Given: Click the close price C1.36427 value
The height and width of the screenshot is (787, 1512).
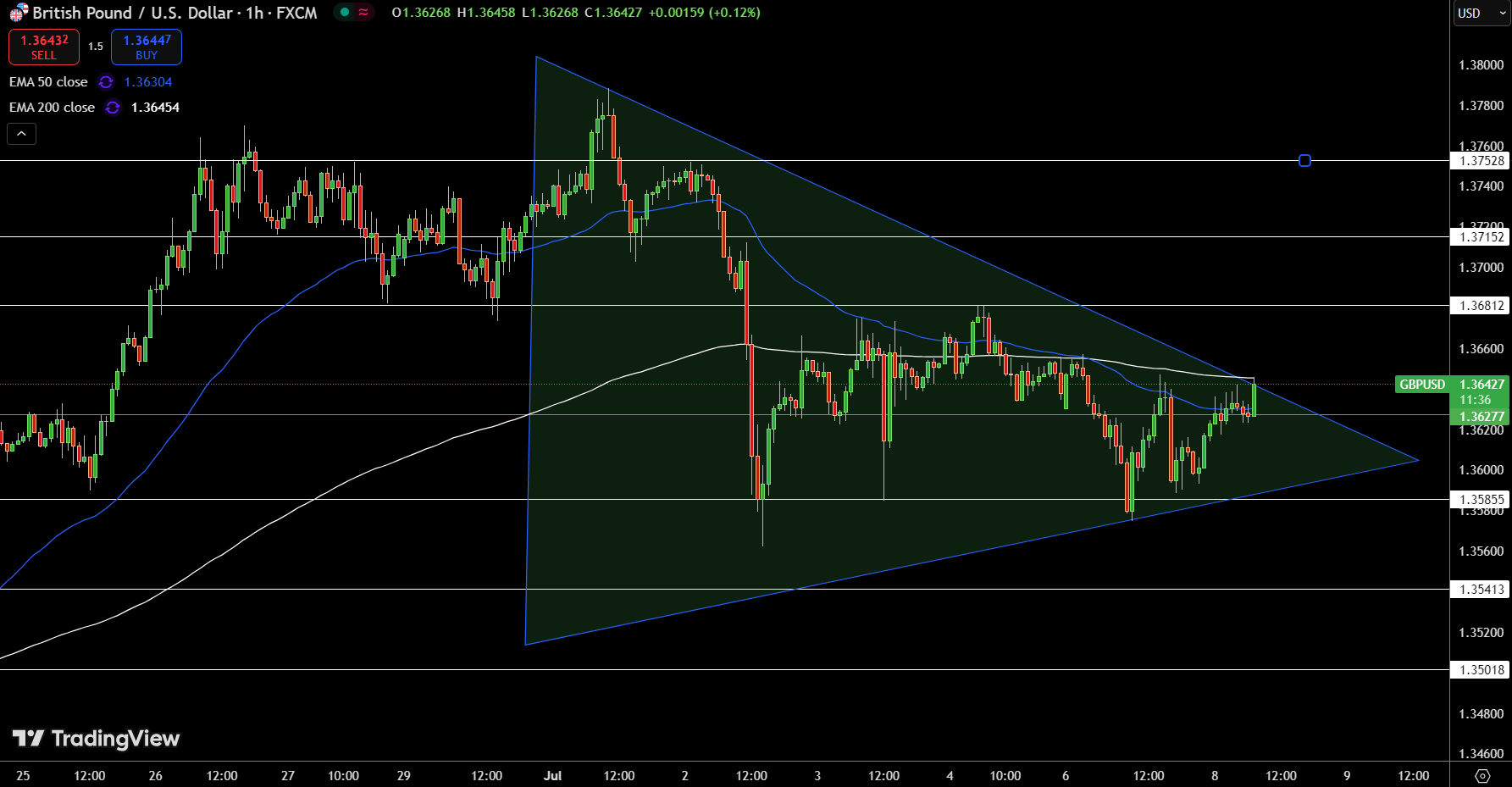Looking at the screenshot, I should (613, 13).
